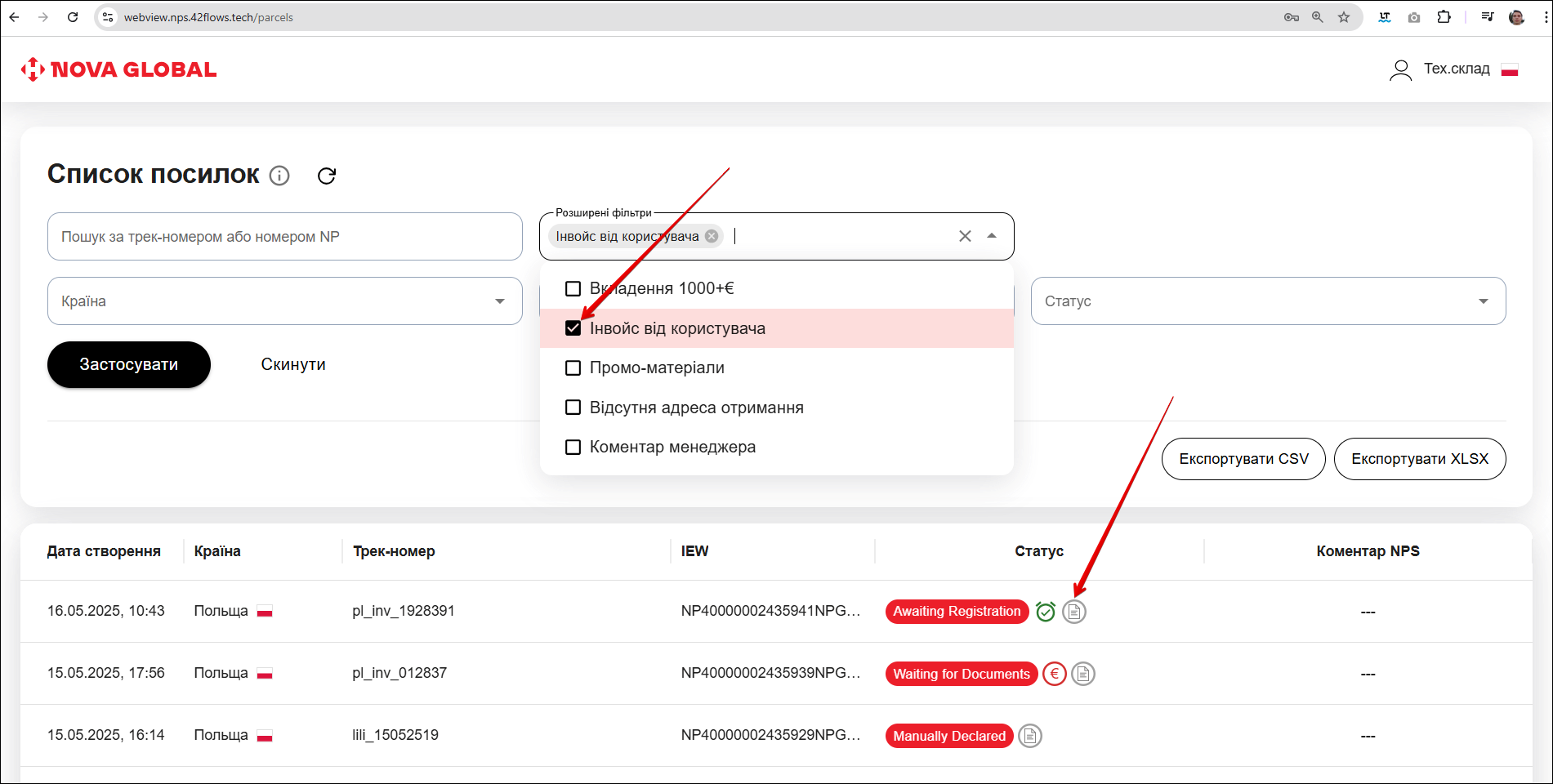The image size is (1553, 784).
Task: Uncheck the Інвойс від користувача option
Action: 573,328
